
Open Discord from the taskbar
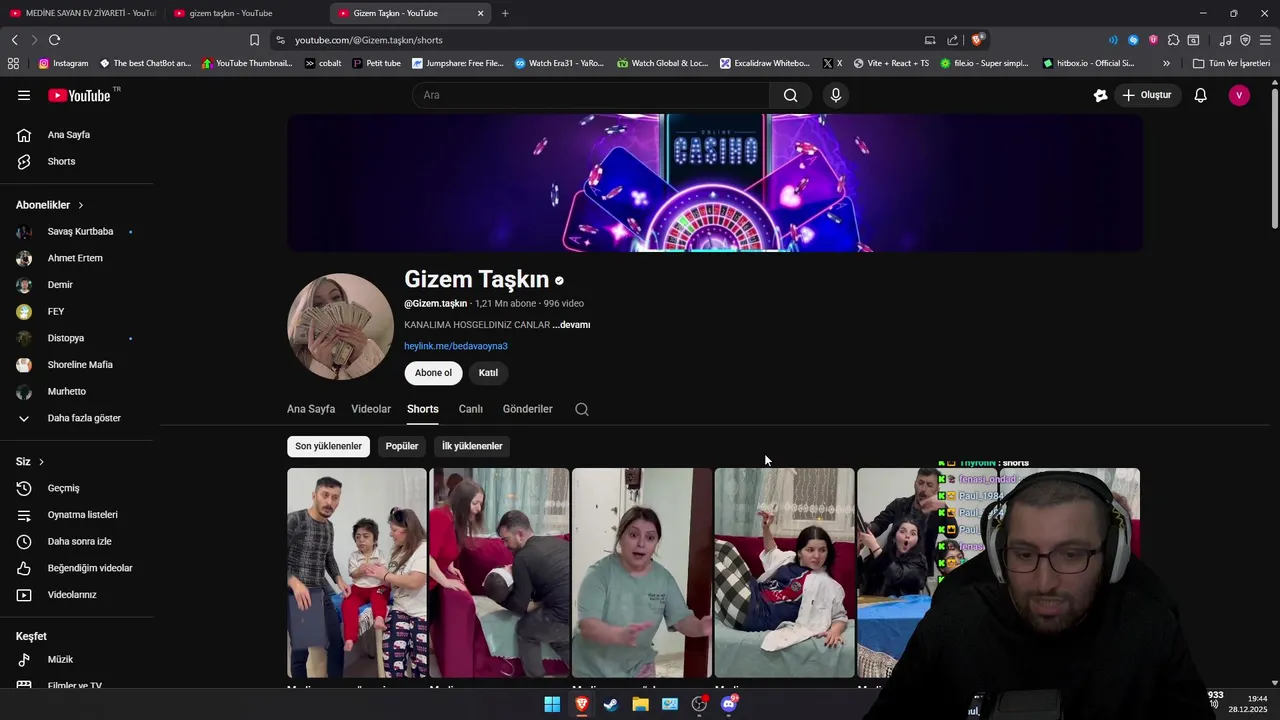pos(729,704)
